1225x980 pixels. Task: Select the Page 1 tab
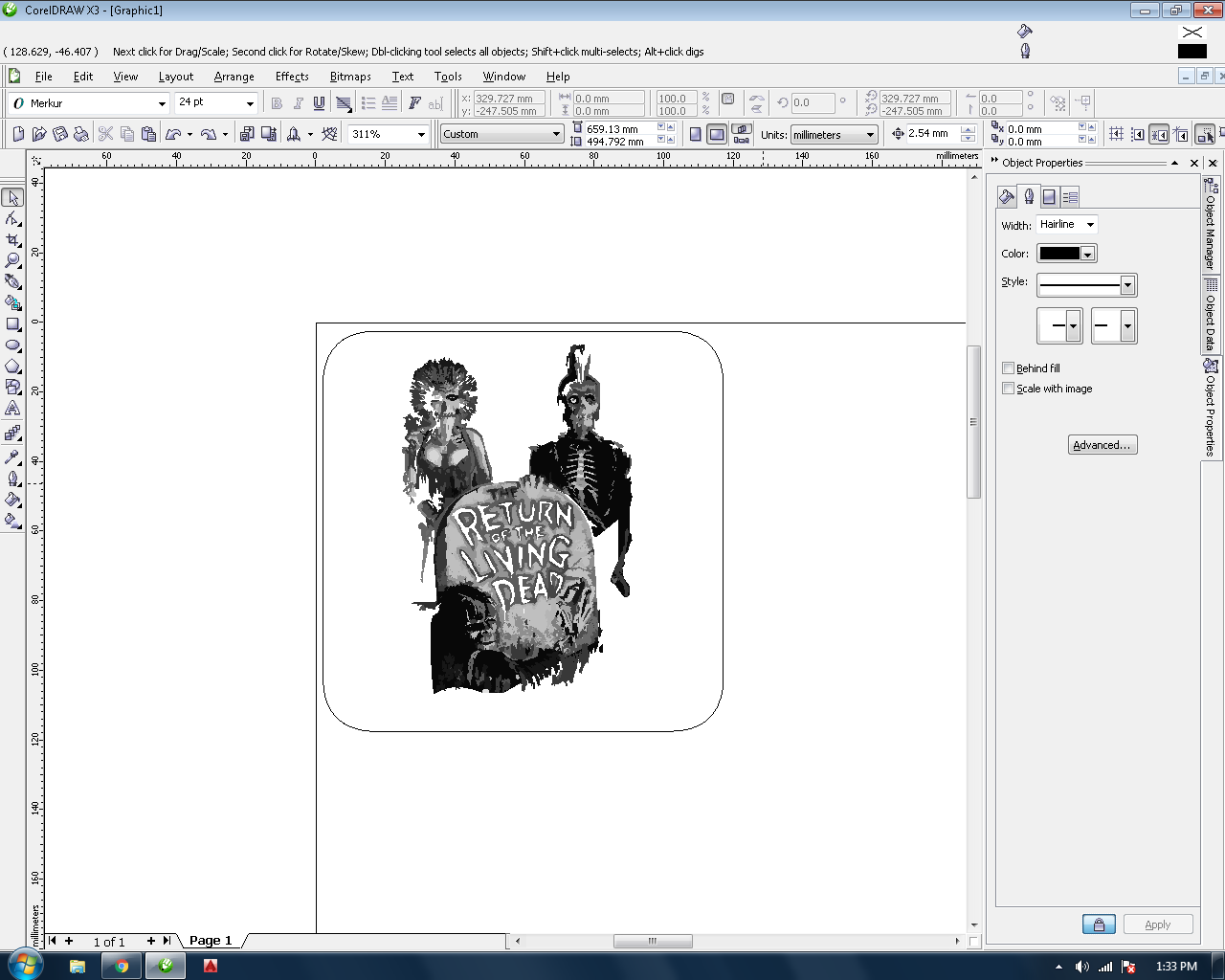(211, 941)
